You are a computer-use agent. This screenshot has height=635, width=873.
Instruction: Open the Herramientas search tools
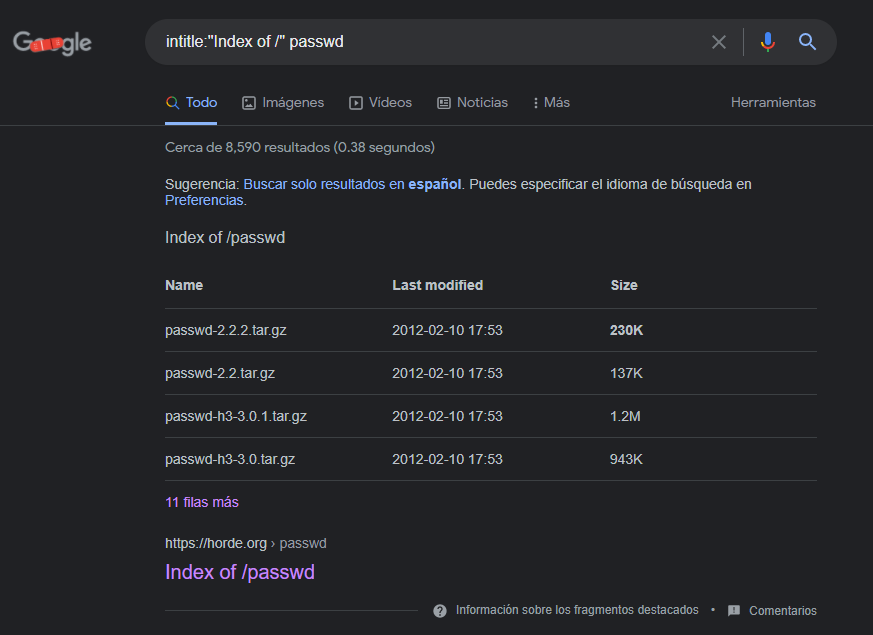click(773, 102)
